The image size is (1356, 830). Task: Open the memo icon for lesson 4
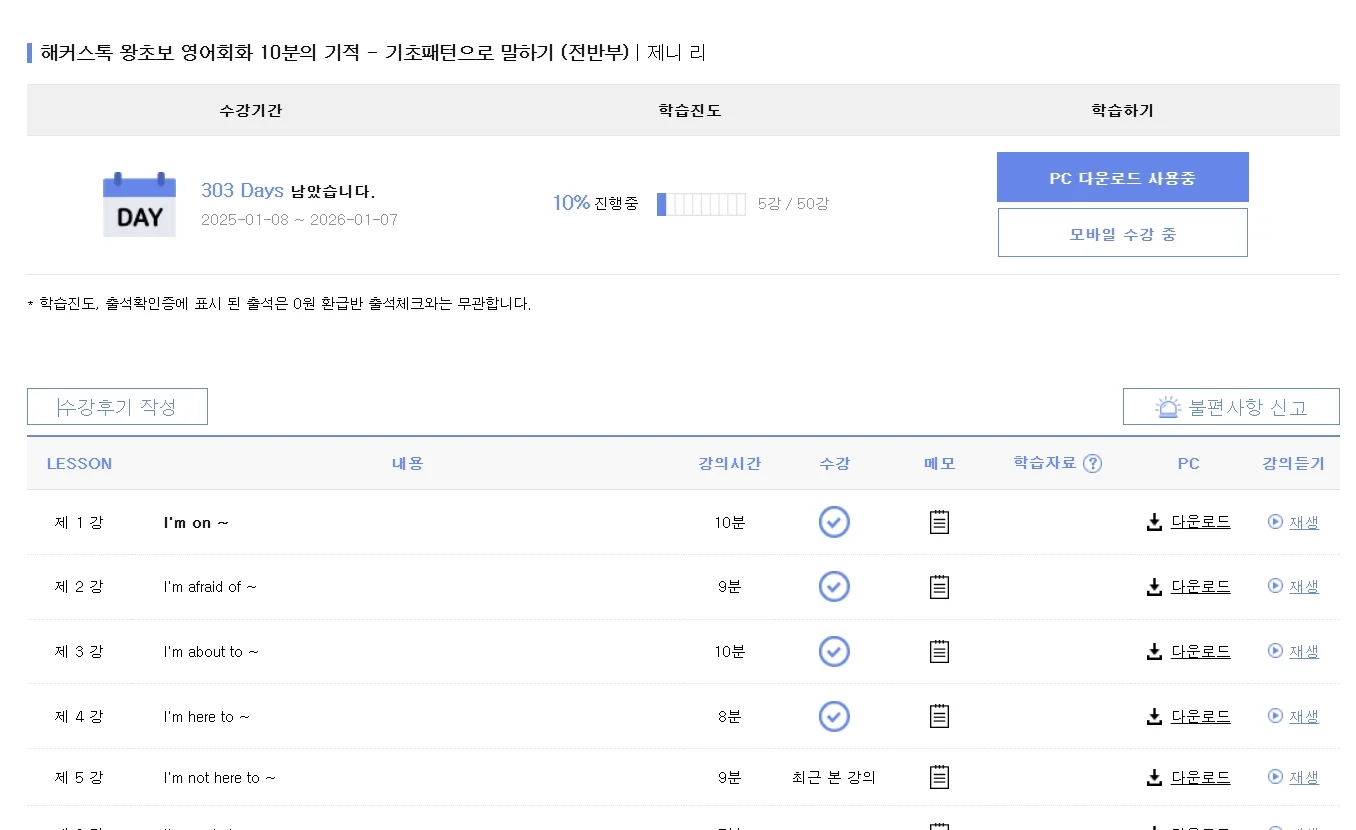pos(939,717)
